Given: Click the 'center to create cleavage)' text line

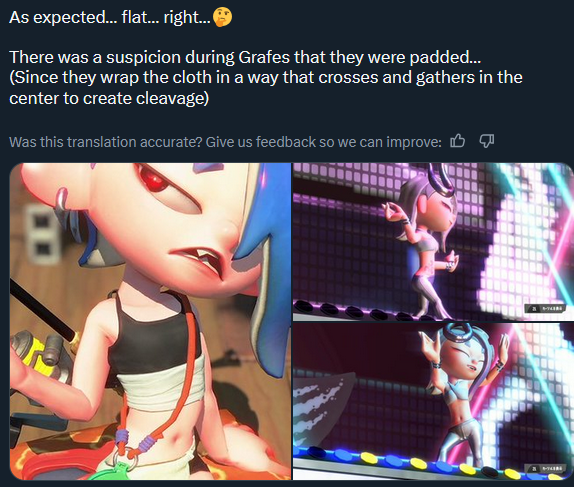Looking at the screenshot, I should click(x=109, y=98).
